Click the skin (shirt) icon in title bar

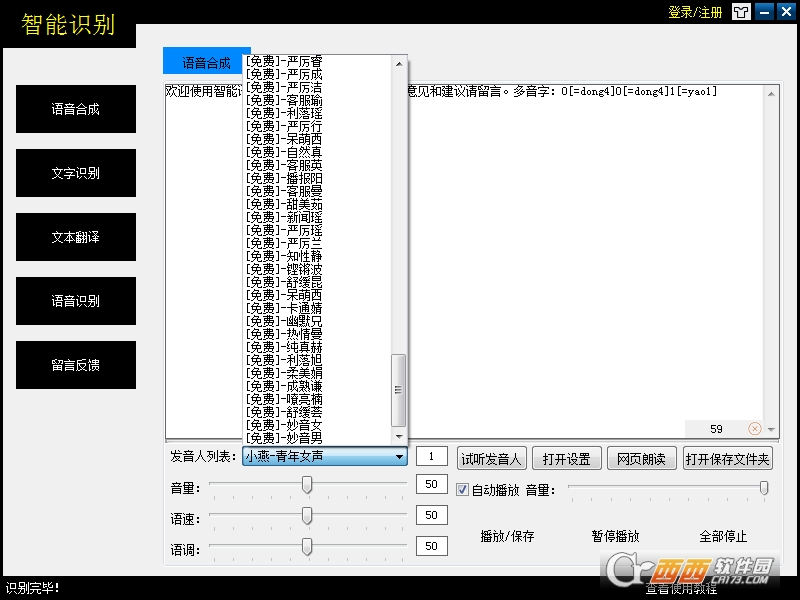tap(741, 12)
